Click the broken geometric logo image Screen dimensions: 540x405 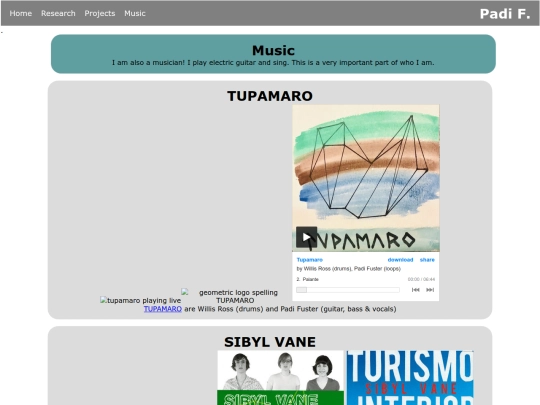pyautogui.click(x=230, y=296)
